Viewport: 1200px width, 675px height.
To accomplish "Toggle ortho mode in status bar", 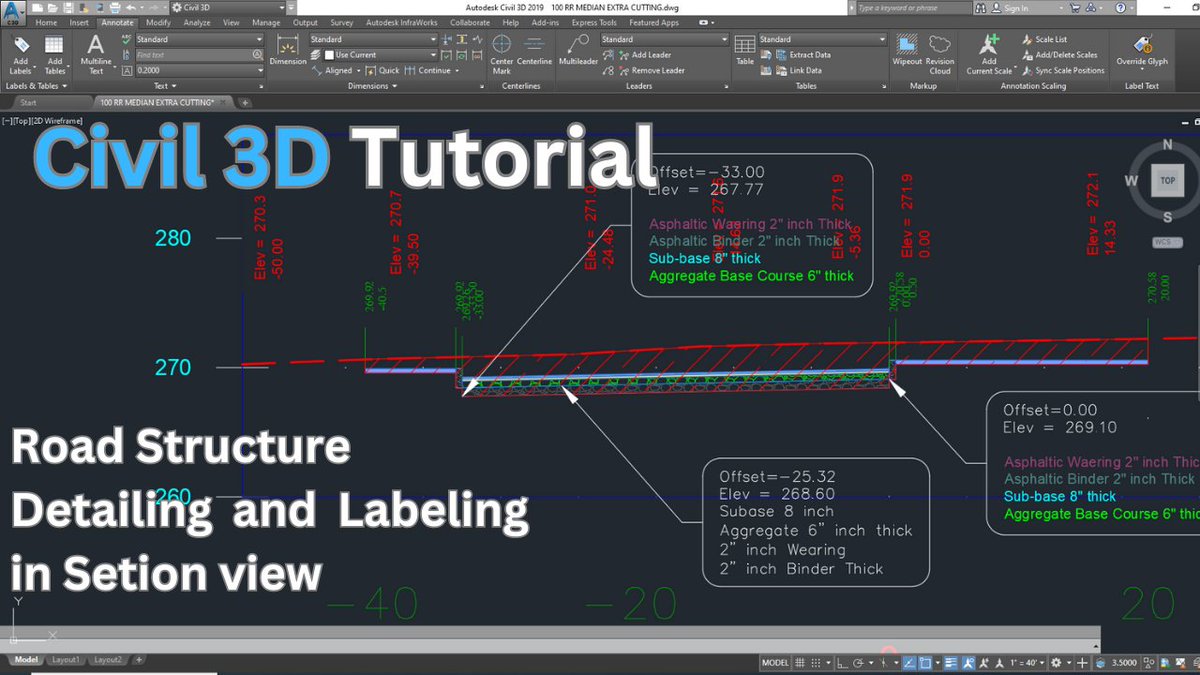I will (x=845, y=663).
